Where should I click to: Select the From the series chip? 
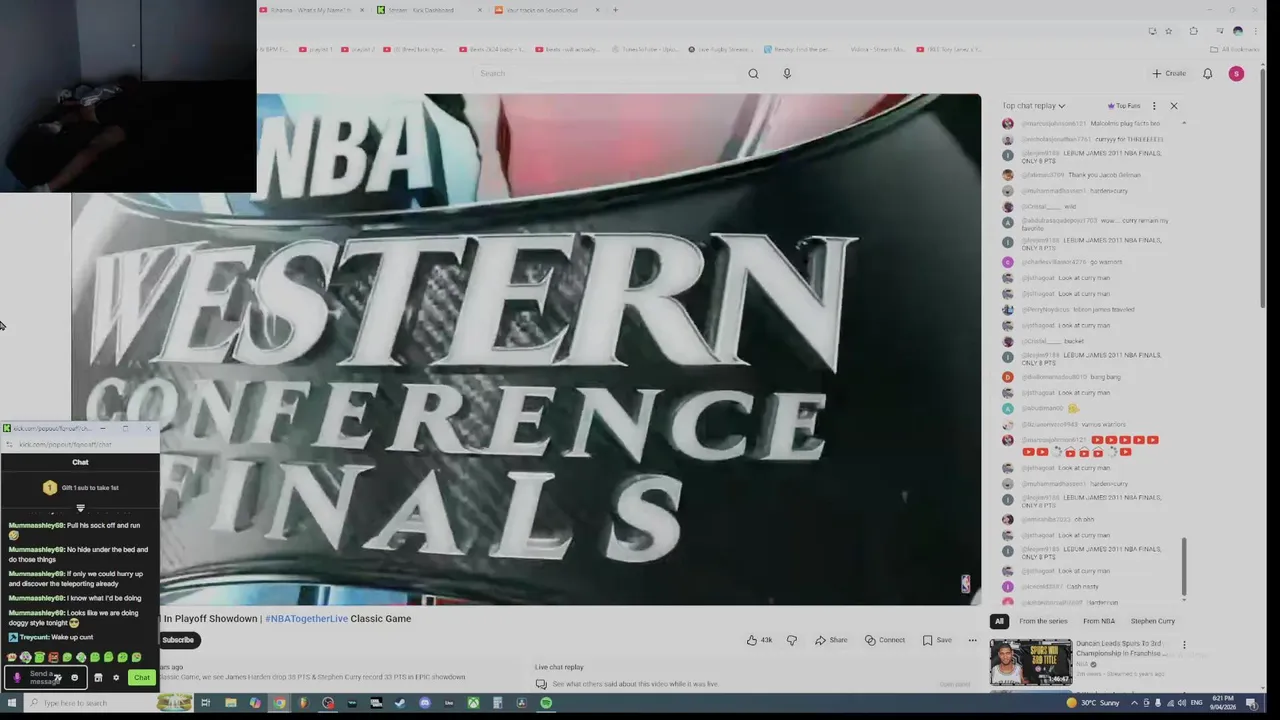tap(1043, 621)
